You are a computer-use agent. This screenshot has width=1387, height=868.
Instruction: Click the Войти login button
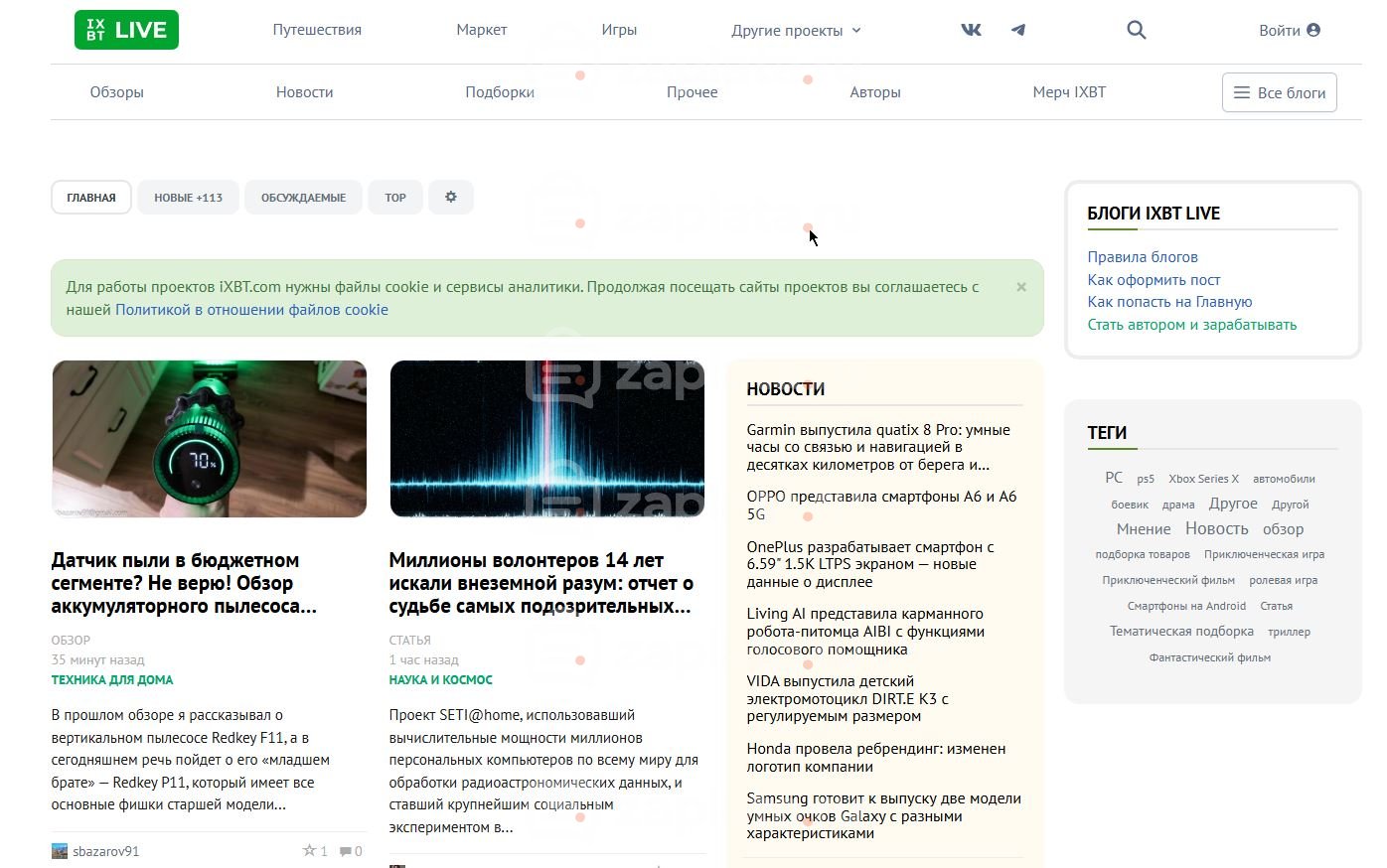point(1290,30)
